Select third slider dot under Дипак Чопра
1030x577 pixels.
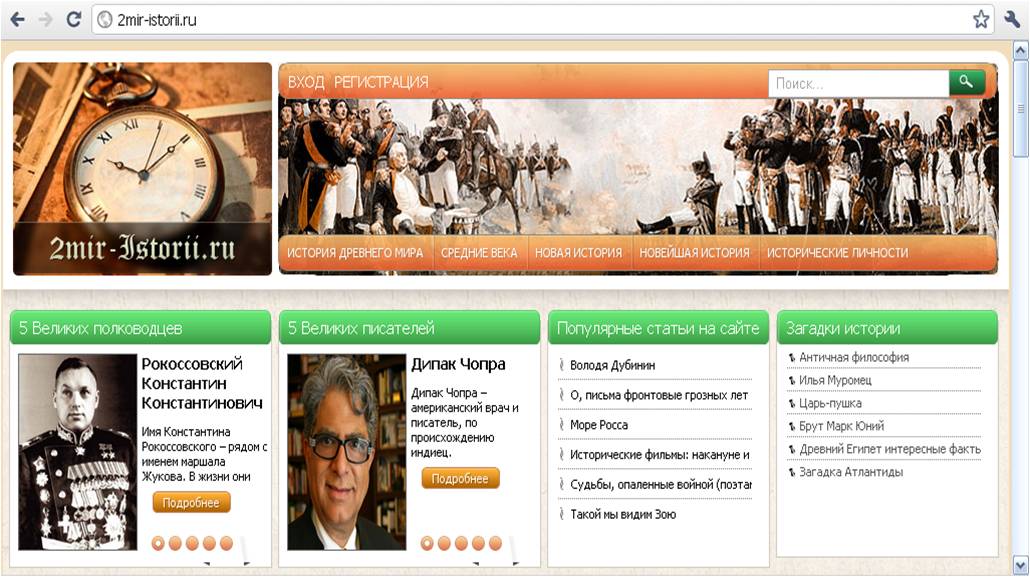[x=461, y=543]
